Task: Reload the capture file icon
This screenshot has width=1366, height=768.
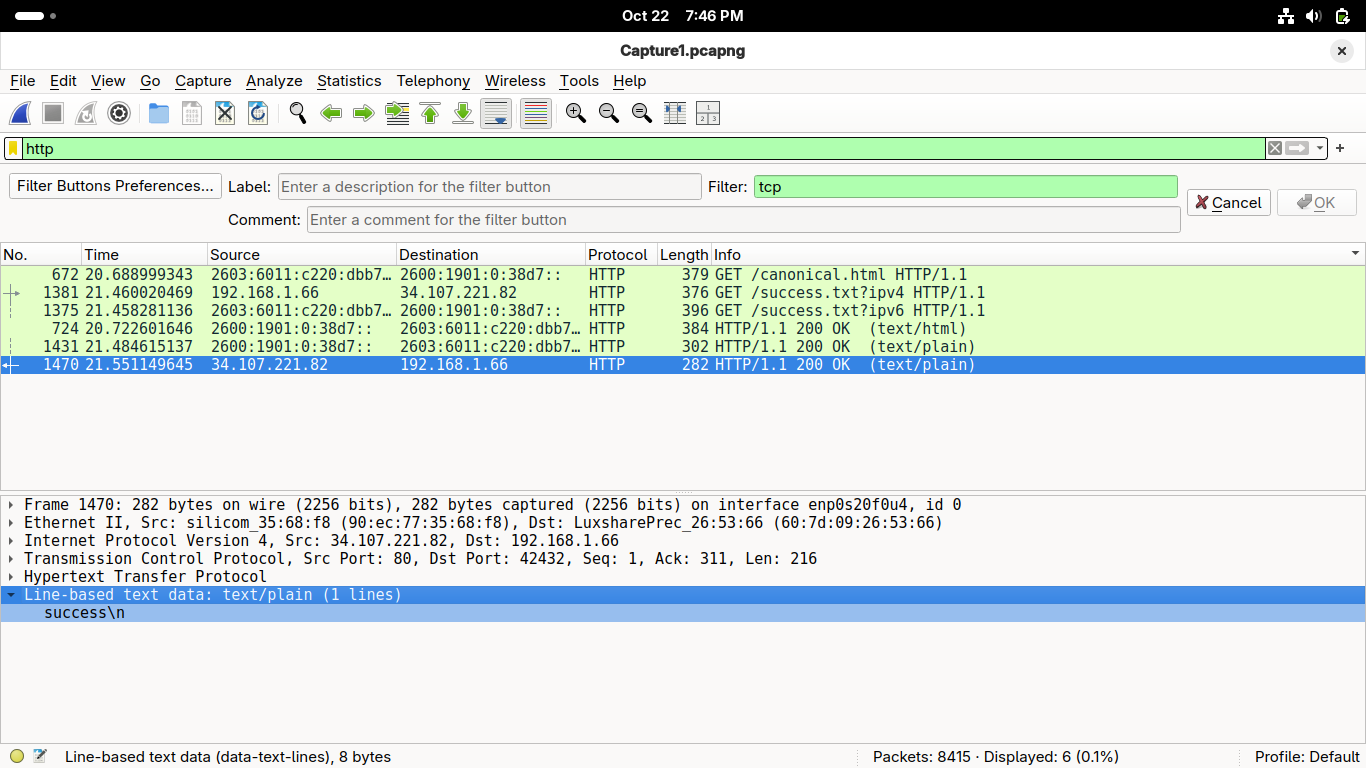Action: pyautogui.click(x=258, y=114)
